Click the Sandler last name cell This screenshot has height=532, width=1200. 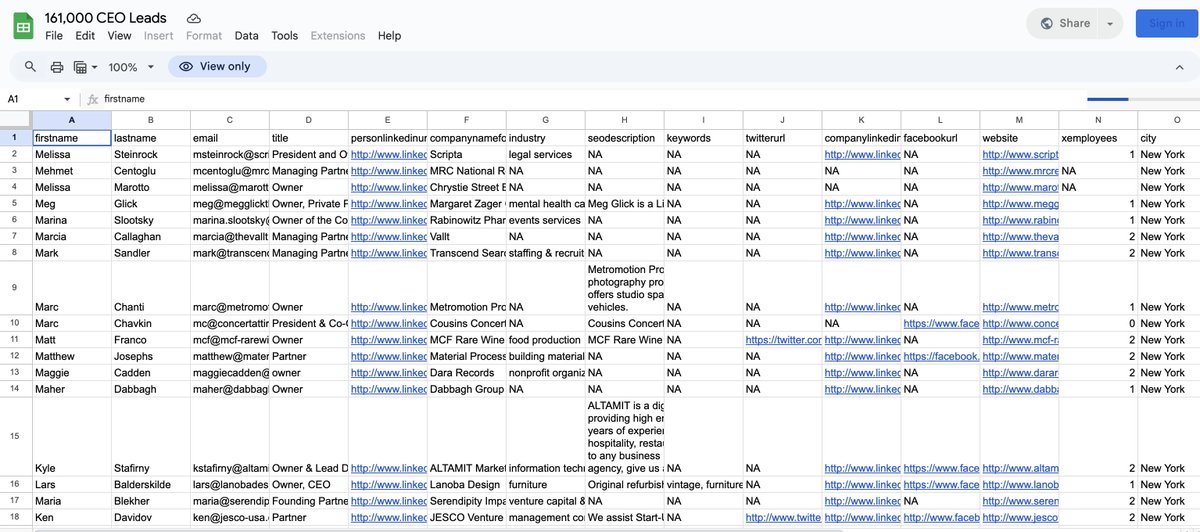click(150, 253)
